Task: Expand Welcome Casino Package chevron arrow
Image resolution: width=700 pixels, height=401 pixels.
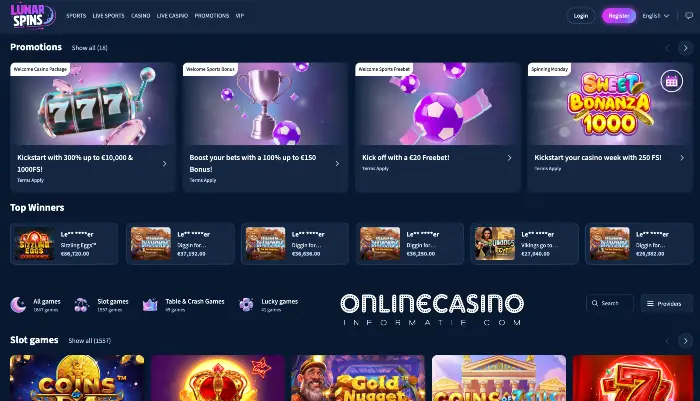Action: coord(164,164)
